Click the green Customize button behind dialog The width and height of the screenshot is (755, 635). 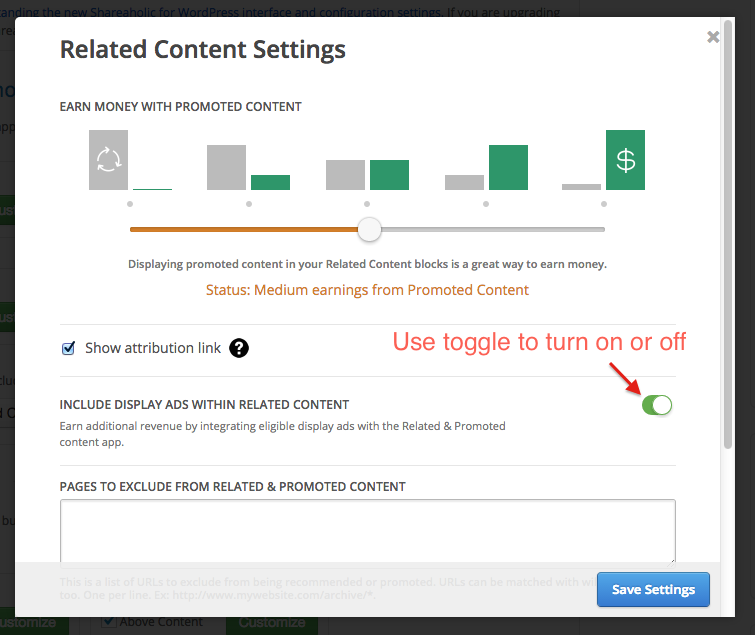[x=272, y=624]
